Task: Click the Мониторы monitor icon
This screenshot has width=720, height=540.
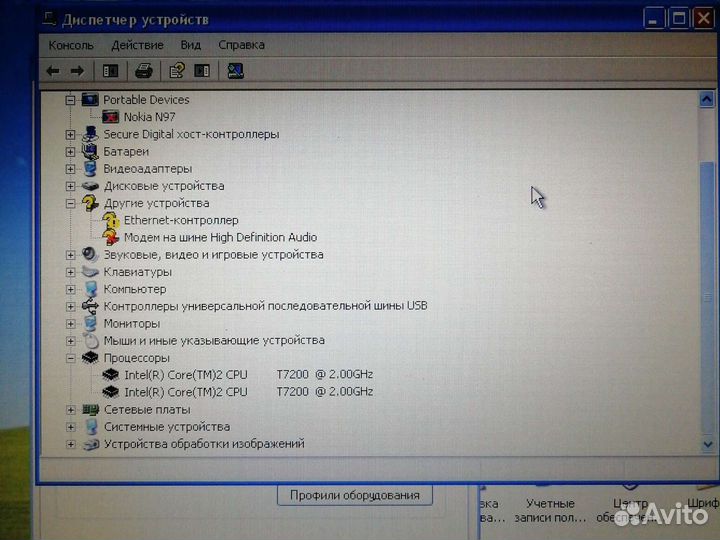Action: 90,323
